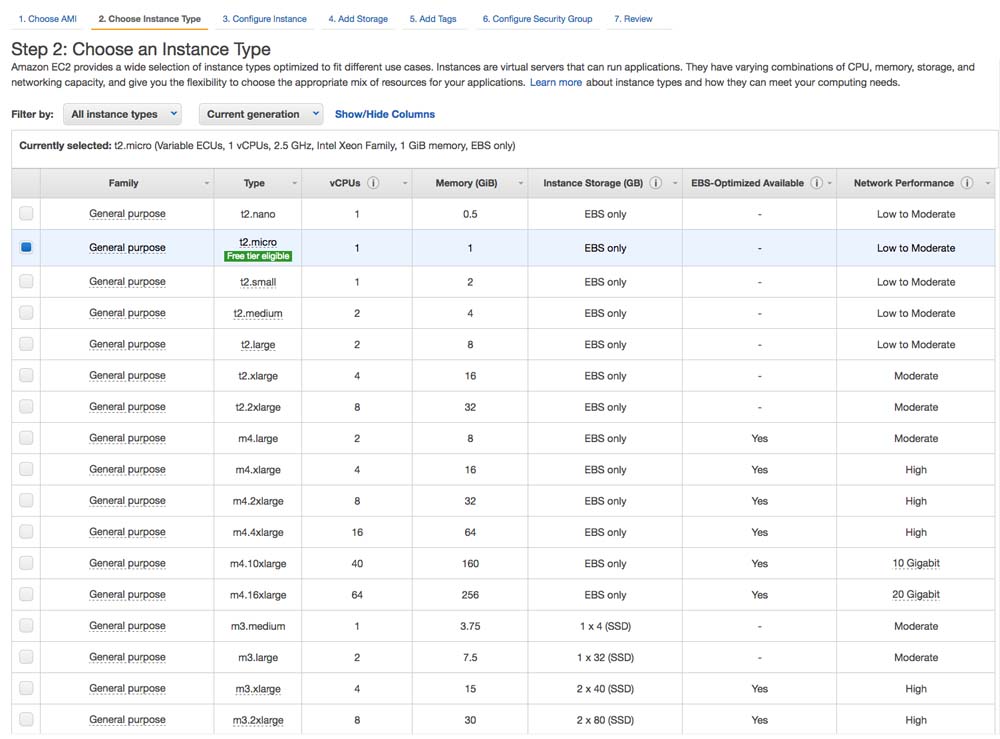The height and width of the screenshot is (739, 1000).
Task: Follow the Learn more link
Action: [x=556, y=82]
